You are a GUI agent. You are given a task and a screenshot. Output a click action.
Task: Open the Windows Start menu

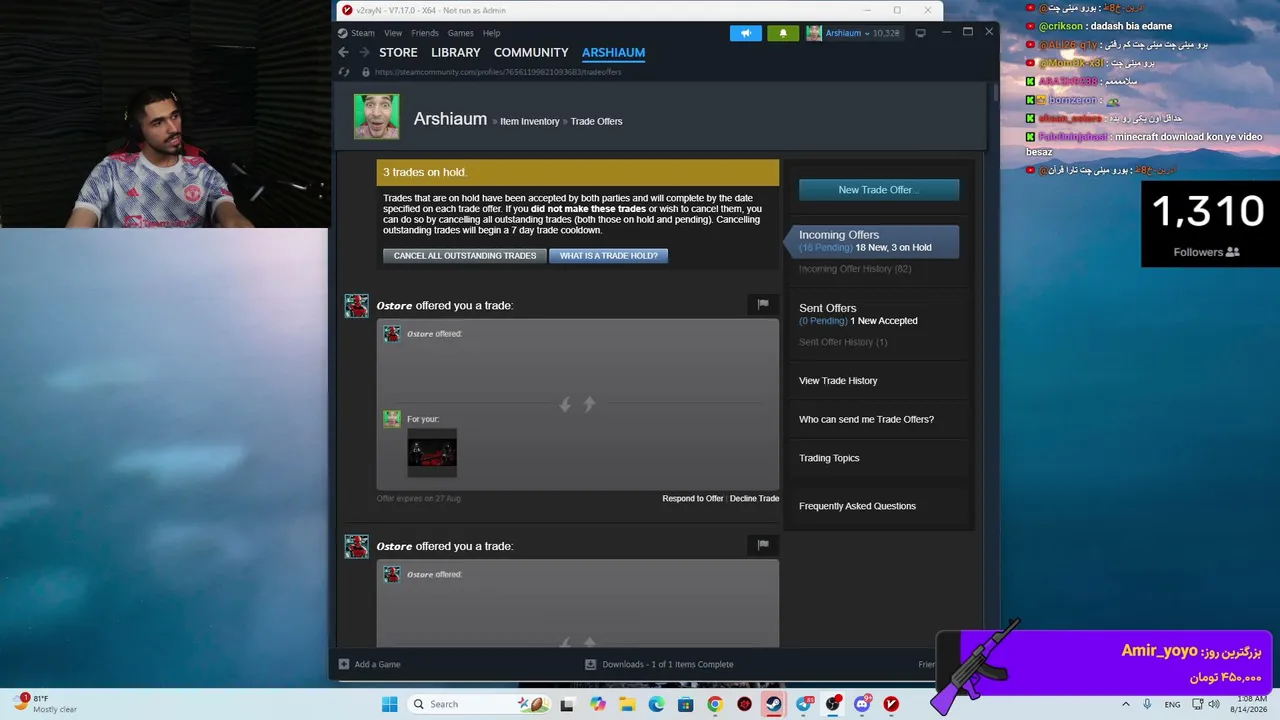389,704
